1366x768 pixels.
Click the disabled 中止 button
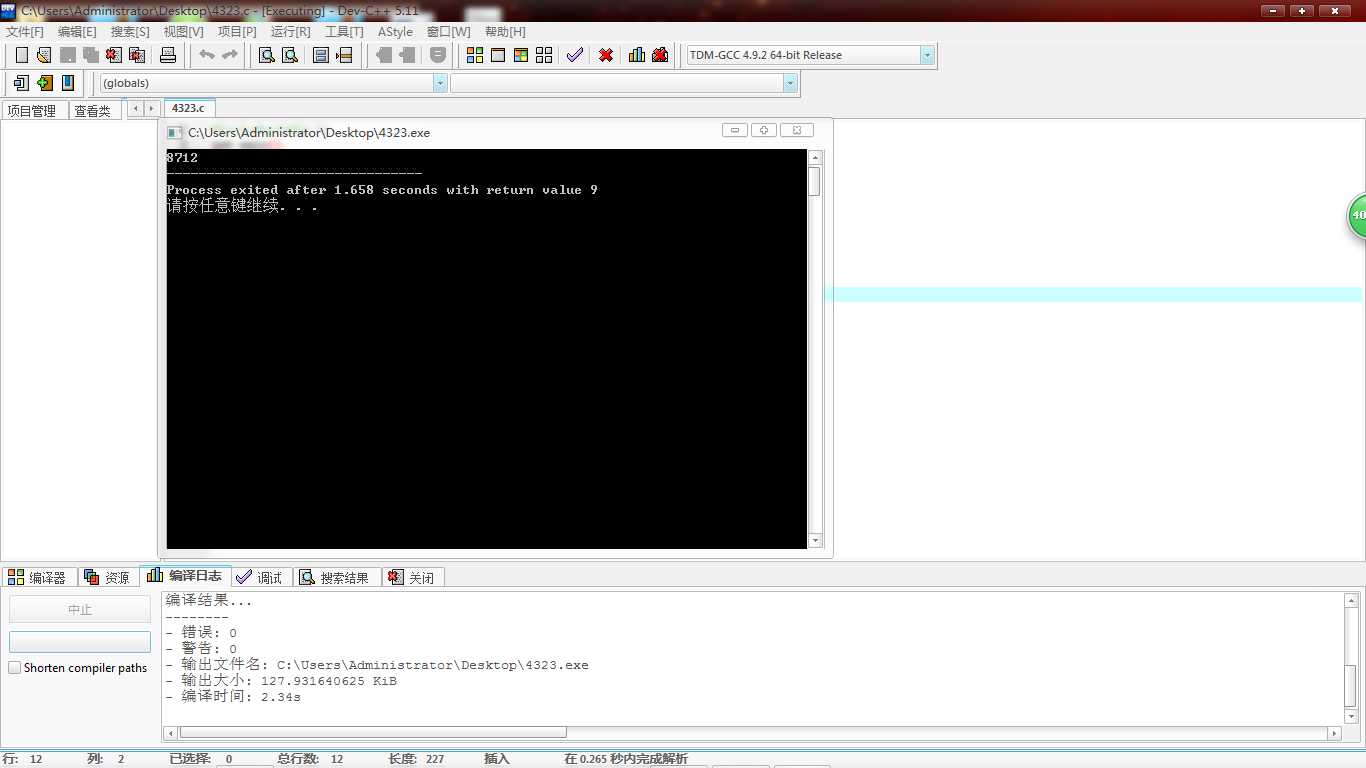tap(80, 609)
